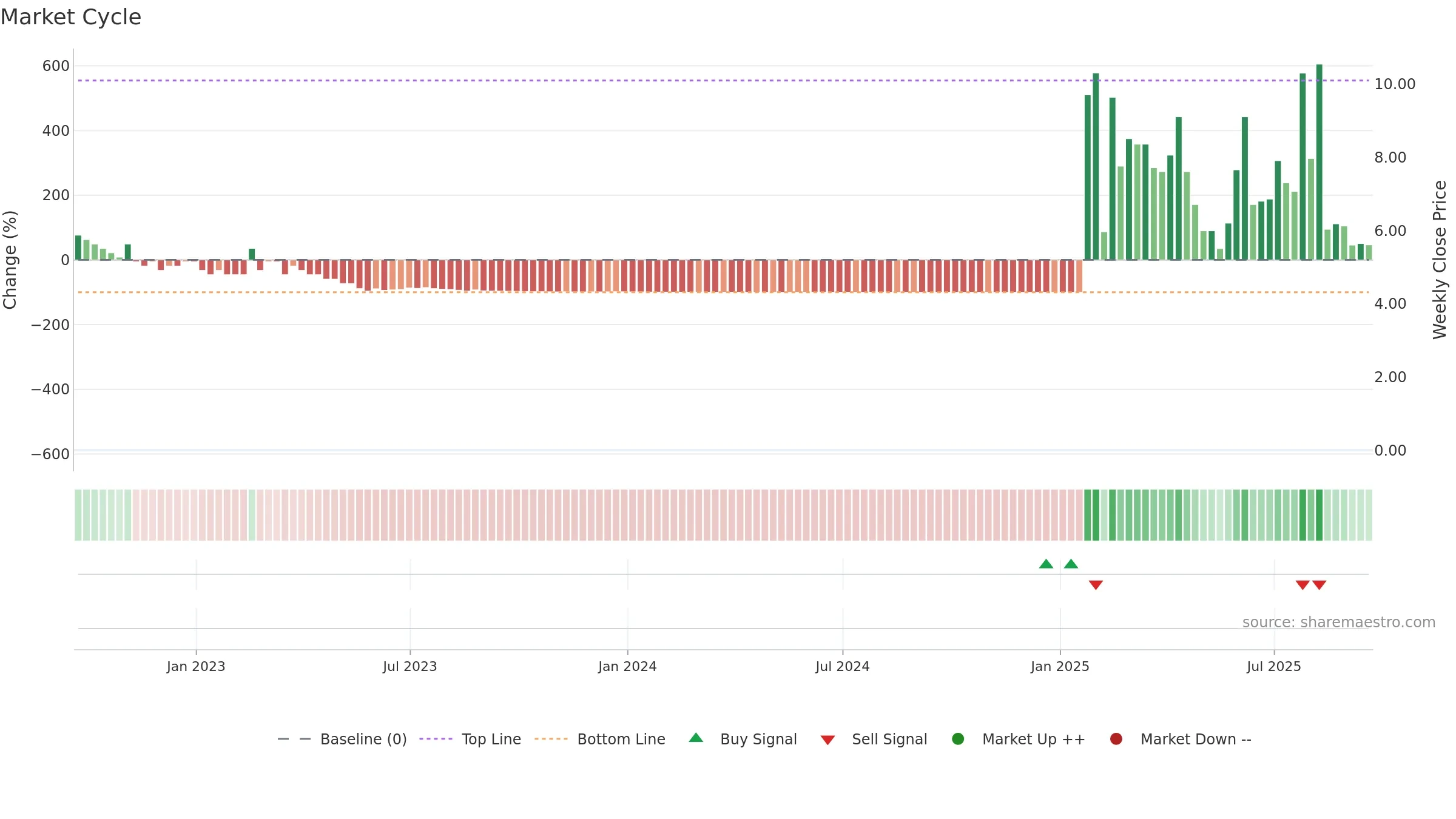Click the 8.00 weekly close price tick
This screenshot has width=1456, height=819.
1390,158
